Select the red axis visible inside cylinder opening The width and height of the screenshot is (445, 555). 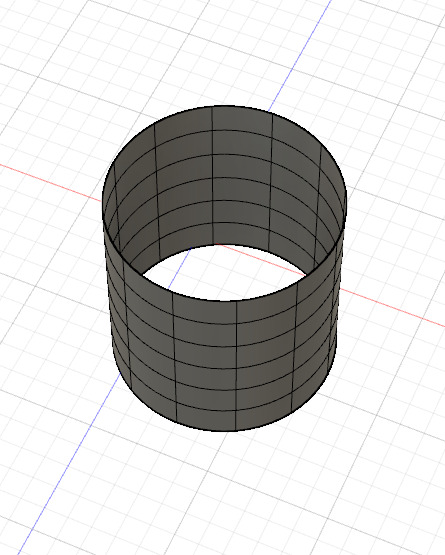point(261,259)
